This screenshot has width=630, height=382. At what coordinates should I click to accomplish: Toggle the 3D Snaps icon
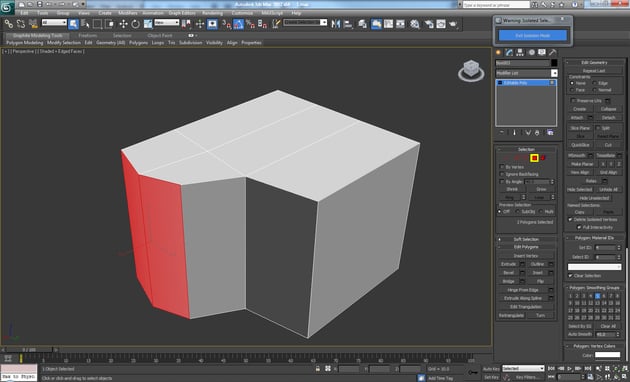pyautogui.click(x=226, y=24)
